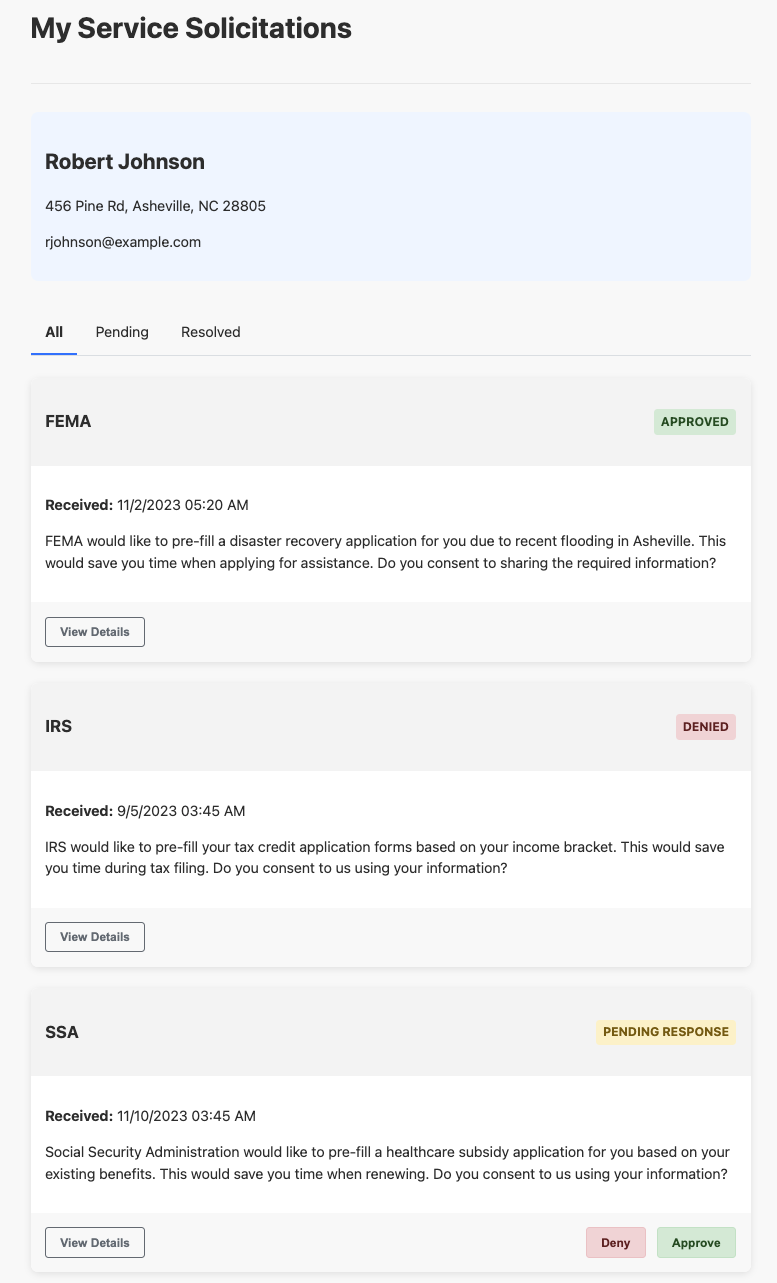The height and width of the screenshot is (1283, 777).
Task: Switch to the All tab
Action: [x=54, y=332]
